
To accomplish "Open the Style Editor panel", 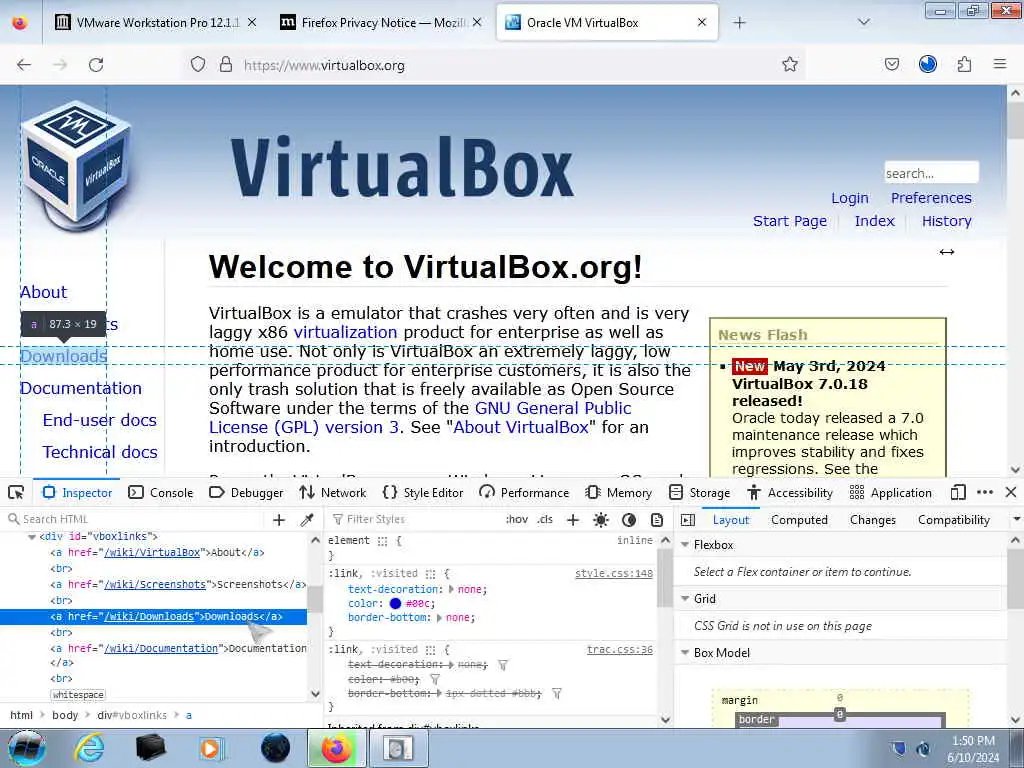I will tap(423, 492).
